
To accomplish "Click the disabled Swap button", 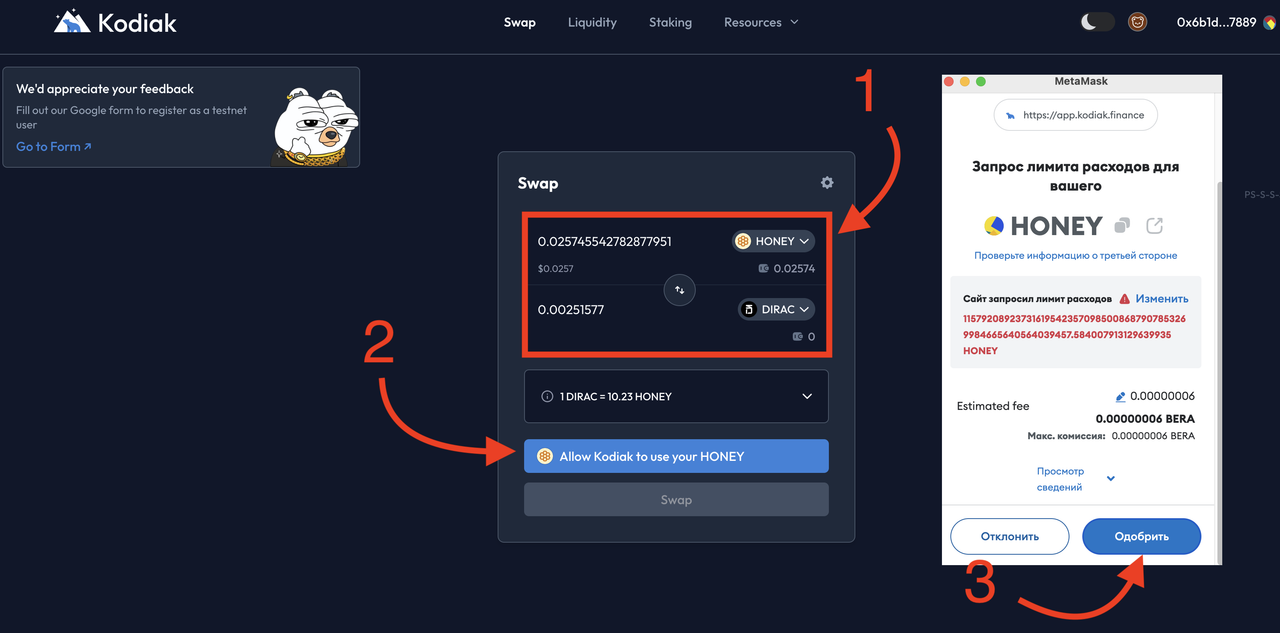I will [x=676, y=500].
